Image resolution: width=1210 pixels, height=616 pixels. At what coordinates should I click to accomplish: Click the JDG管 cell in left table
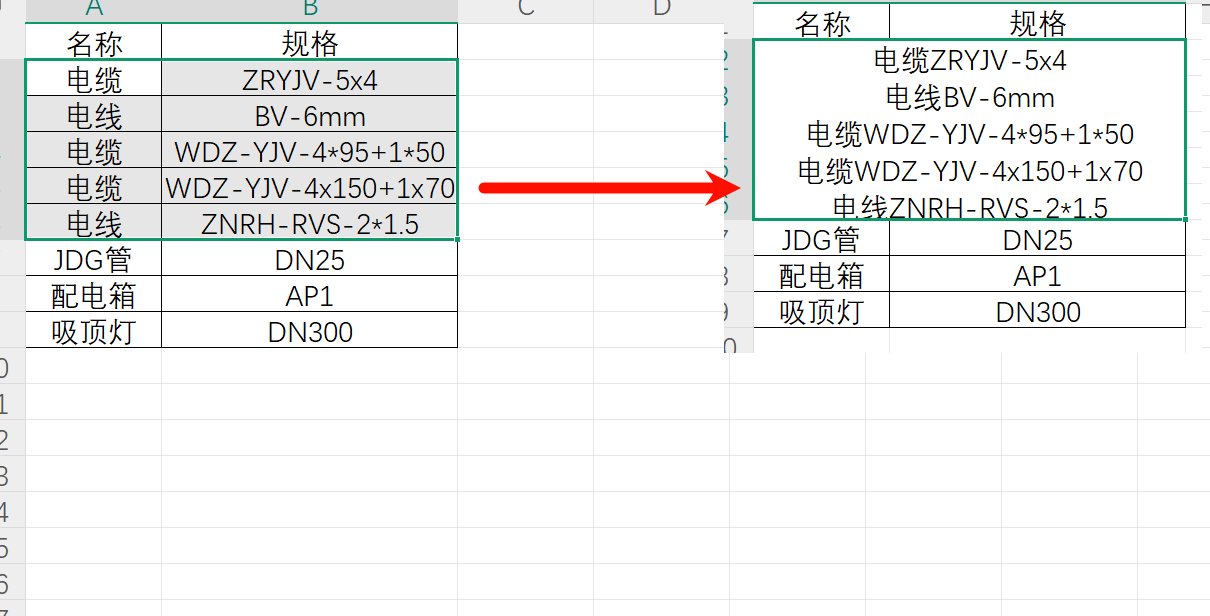coord(94,259)
